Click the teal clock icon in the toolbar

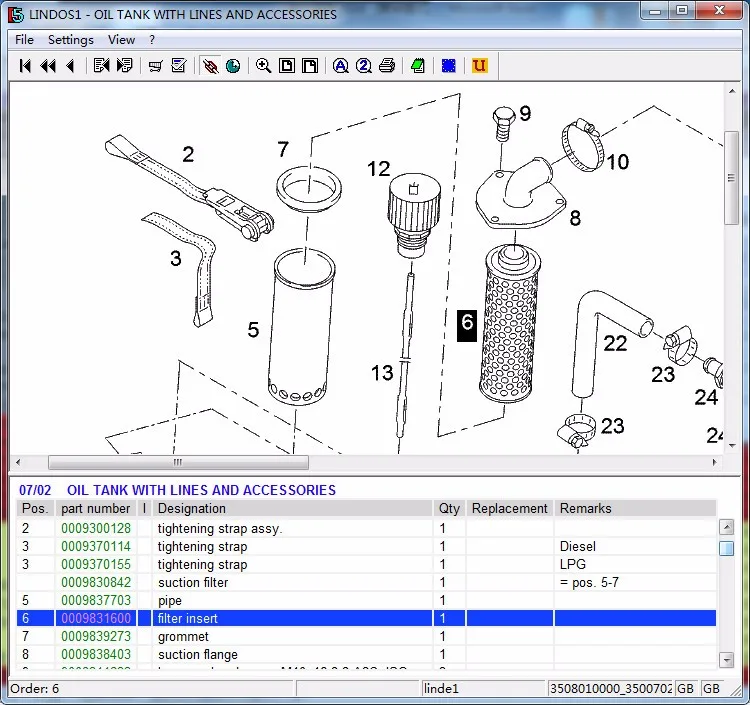233,66
